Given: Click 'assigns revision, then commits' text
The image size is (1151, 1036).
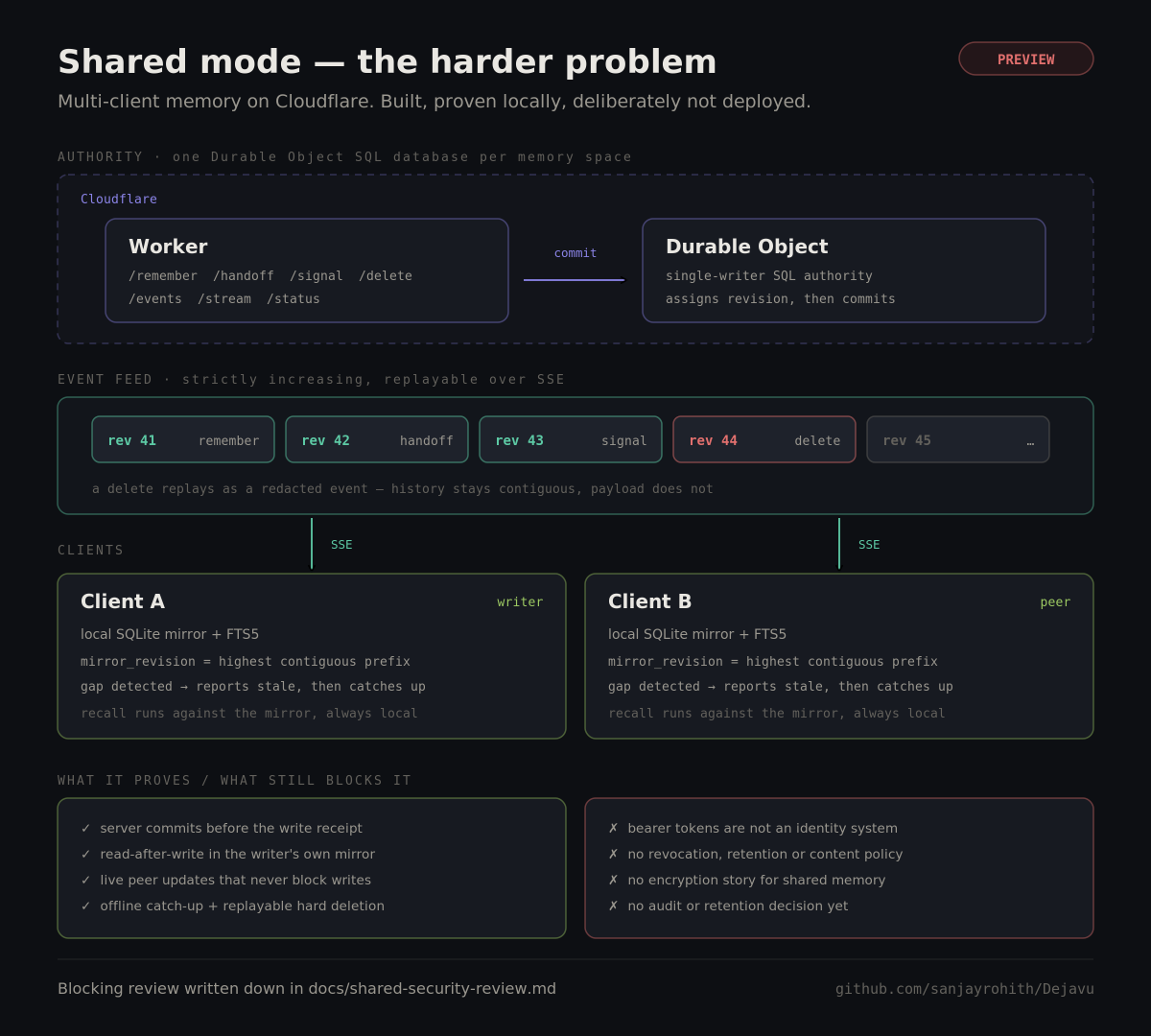Looking at the screenshot, I should click(x=781, y=299).
